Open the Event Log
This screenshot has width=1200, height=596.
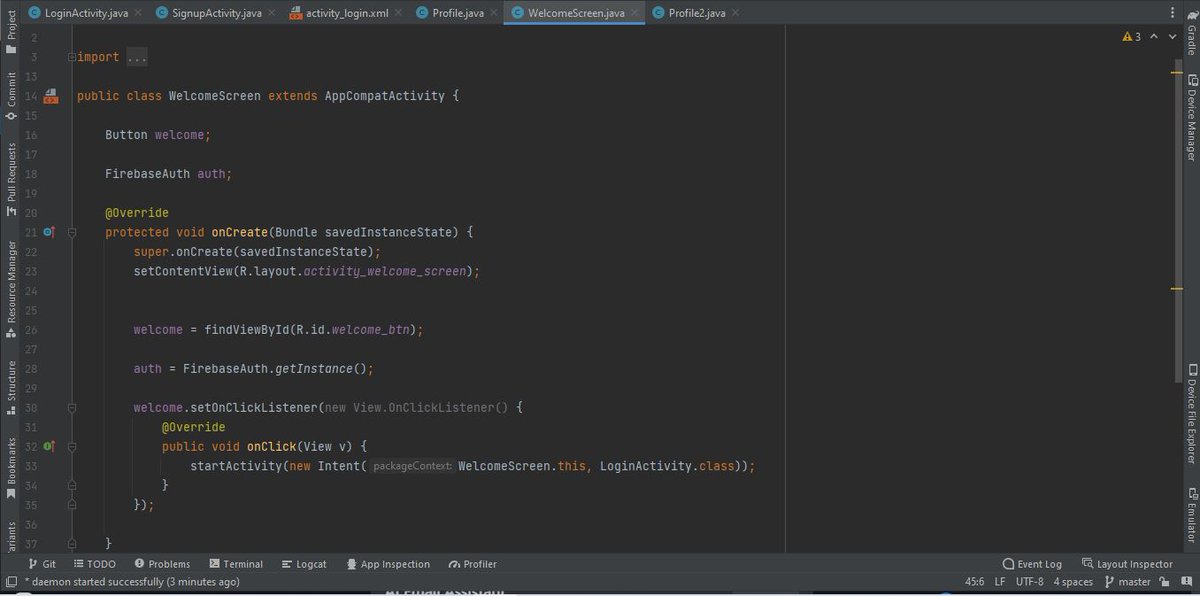1033,564
